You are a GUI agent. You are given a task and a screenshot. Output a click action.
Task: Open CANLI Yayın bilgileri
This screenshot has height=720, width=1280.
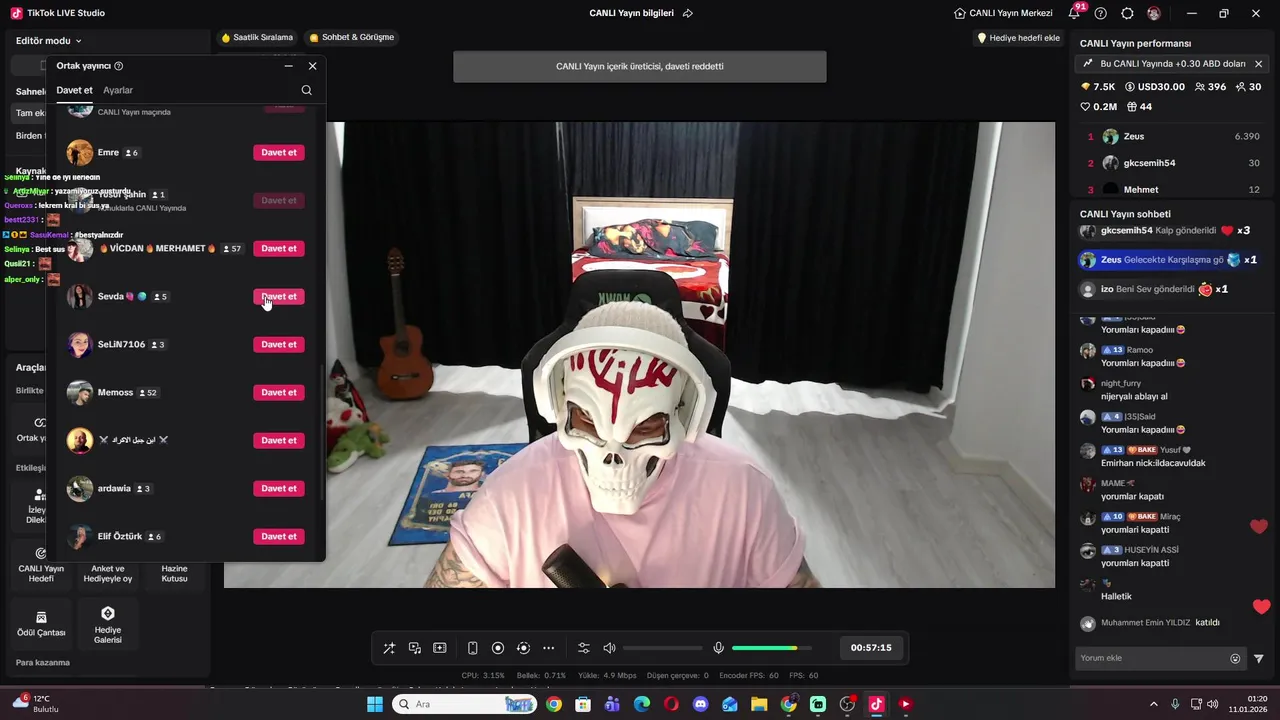click(x=632, y=13)
